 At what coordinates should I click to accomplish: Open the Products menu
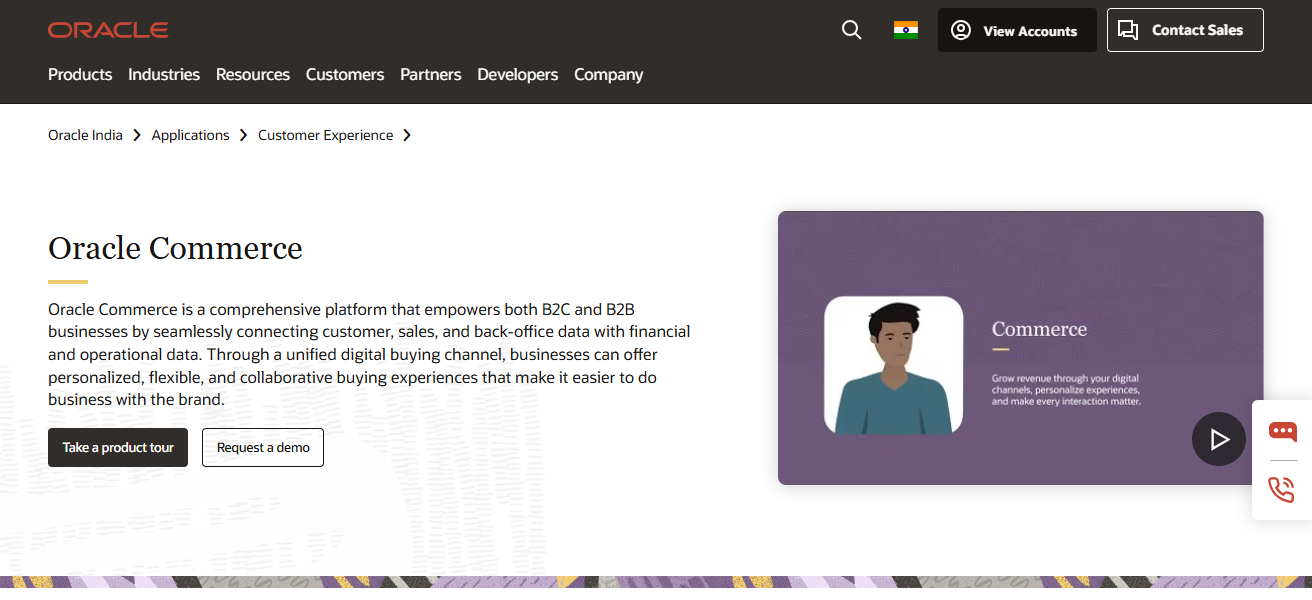[80, 74]
